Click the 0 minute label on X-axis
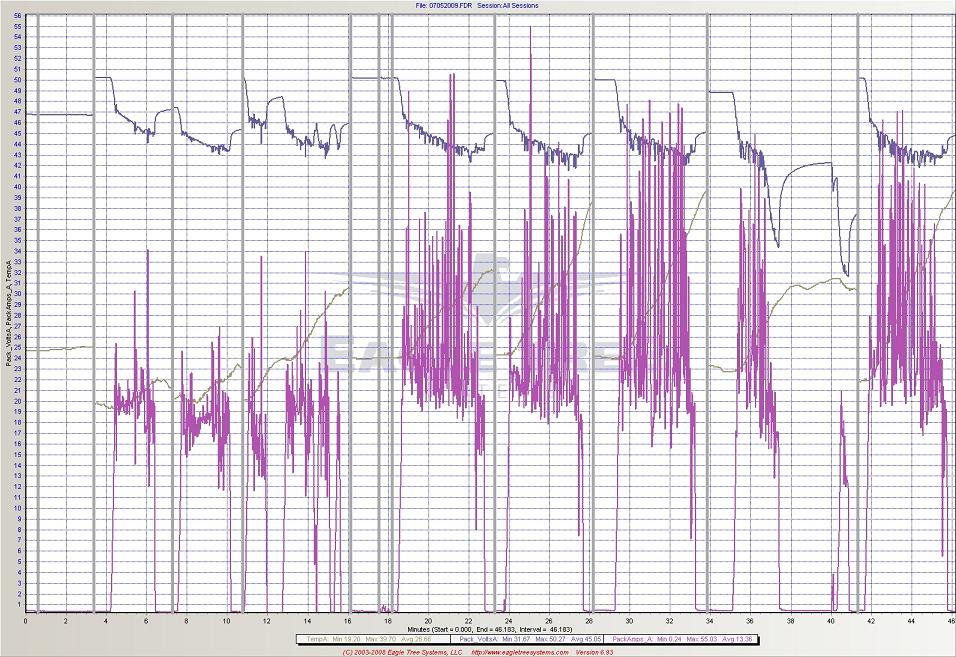956x657 pixels. click(x=26, y=621)
